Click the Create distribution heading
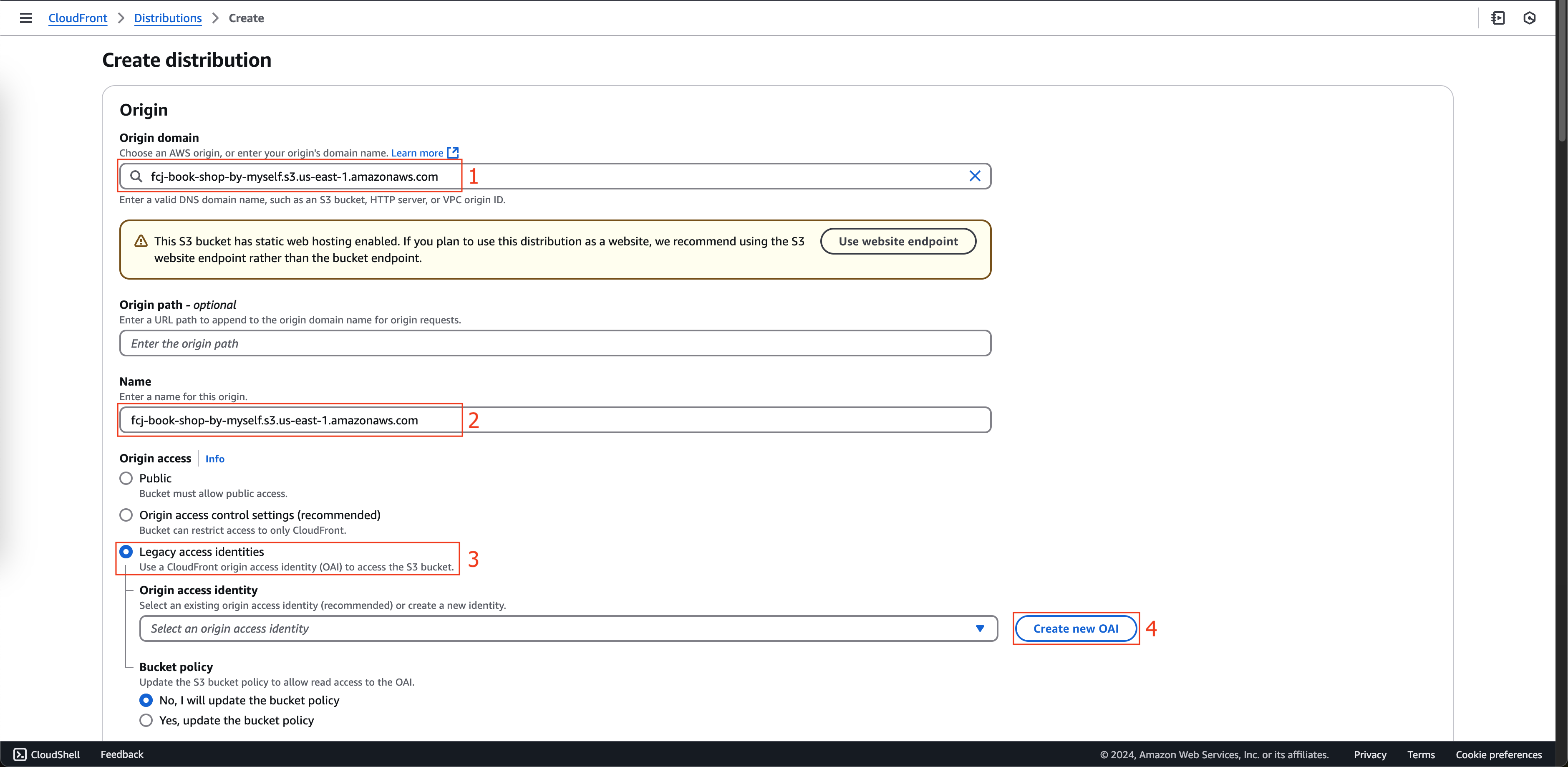Image resolution: width=1568 pixels, height=767 pixels. 187,60
